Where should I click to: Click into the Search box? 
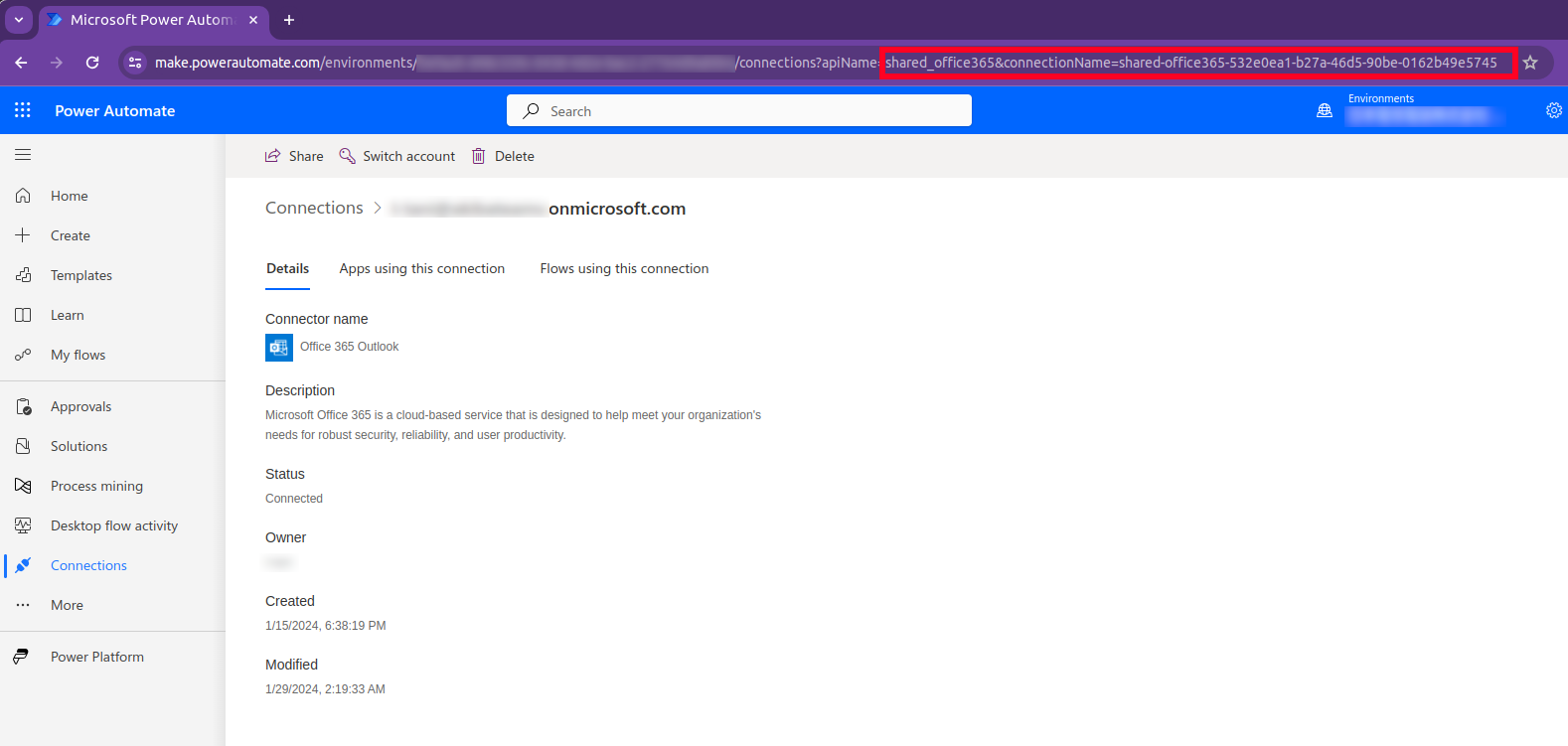pos(739,110)
